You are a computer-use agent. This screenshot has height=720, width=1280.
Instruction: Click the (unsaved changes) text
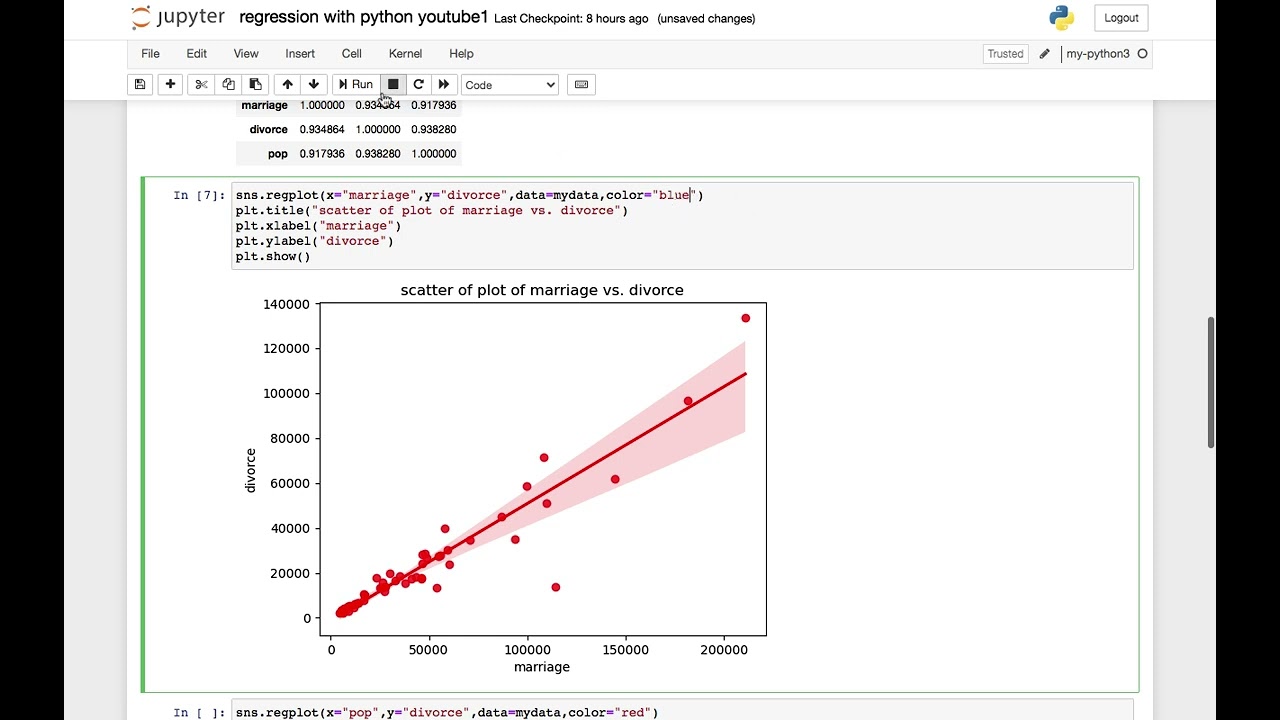pos(706,19)
